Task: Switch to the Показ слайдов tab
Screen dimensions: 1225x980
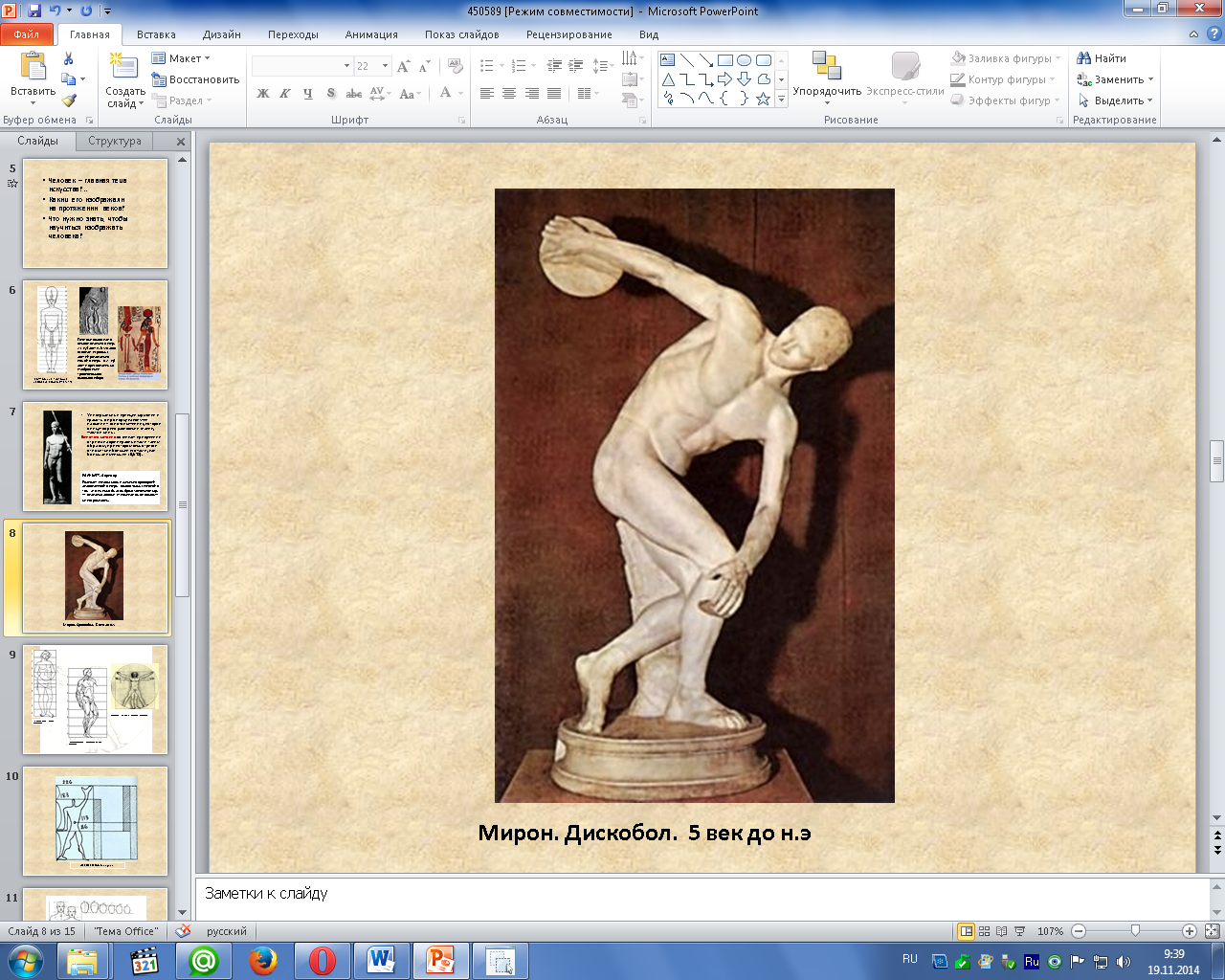Action: pos(462,34)
